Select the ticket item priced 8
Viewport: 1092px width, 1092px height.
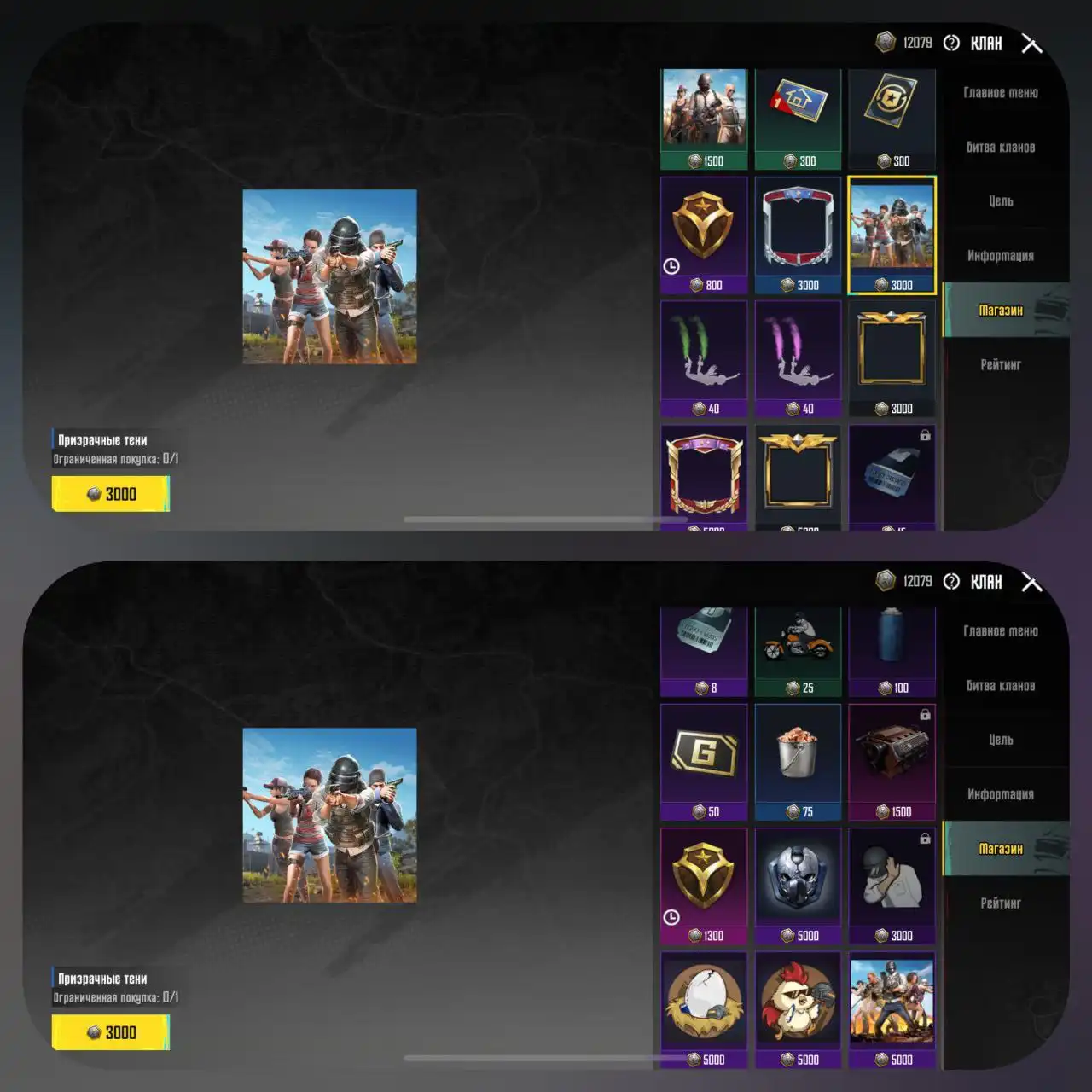click(704, 653)
